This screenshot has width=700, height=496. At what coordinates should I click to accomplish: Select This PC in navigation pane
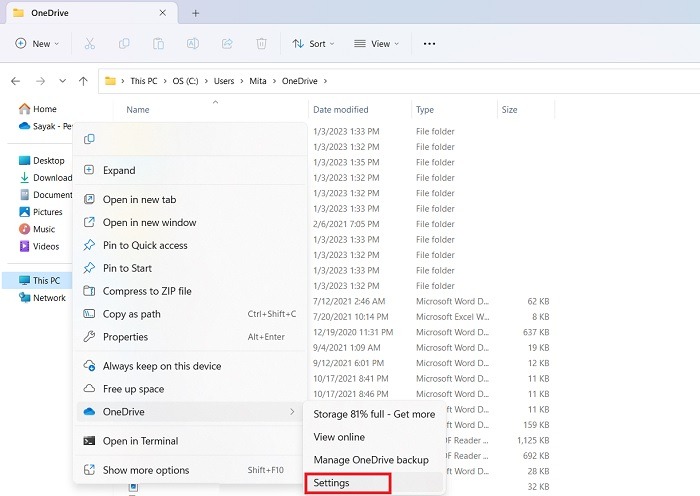tap(38, 280)
